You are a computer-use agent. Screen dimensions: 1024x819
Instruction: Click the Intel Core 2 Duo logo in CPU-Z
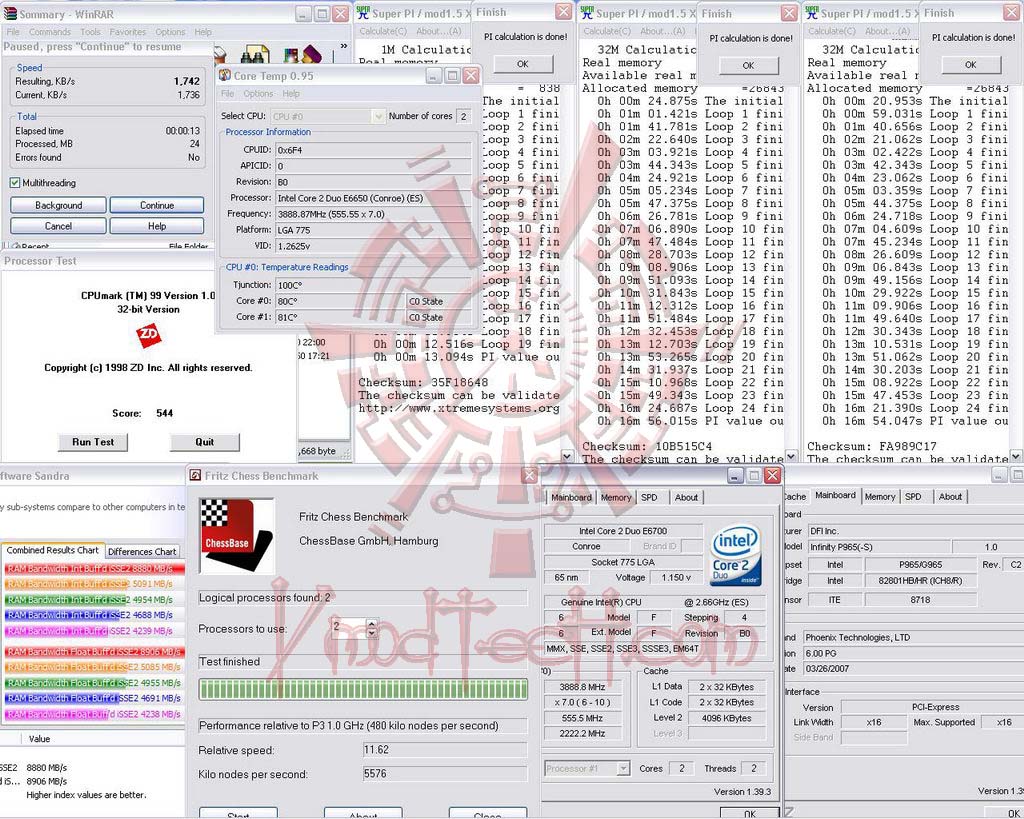point(736,556)
